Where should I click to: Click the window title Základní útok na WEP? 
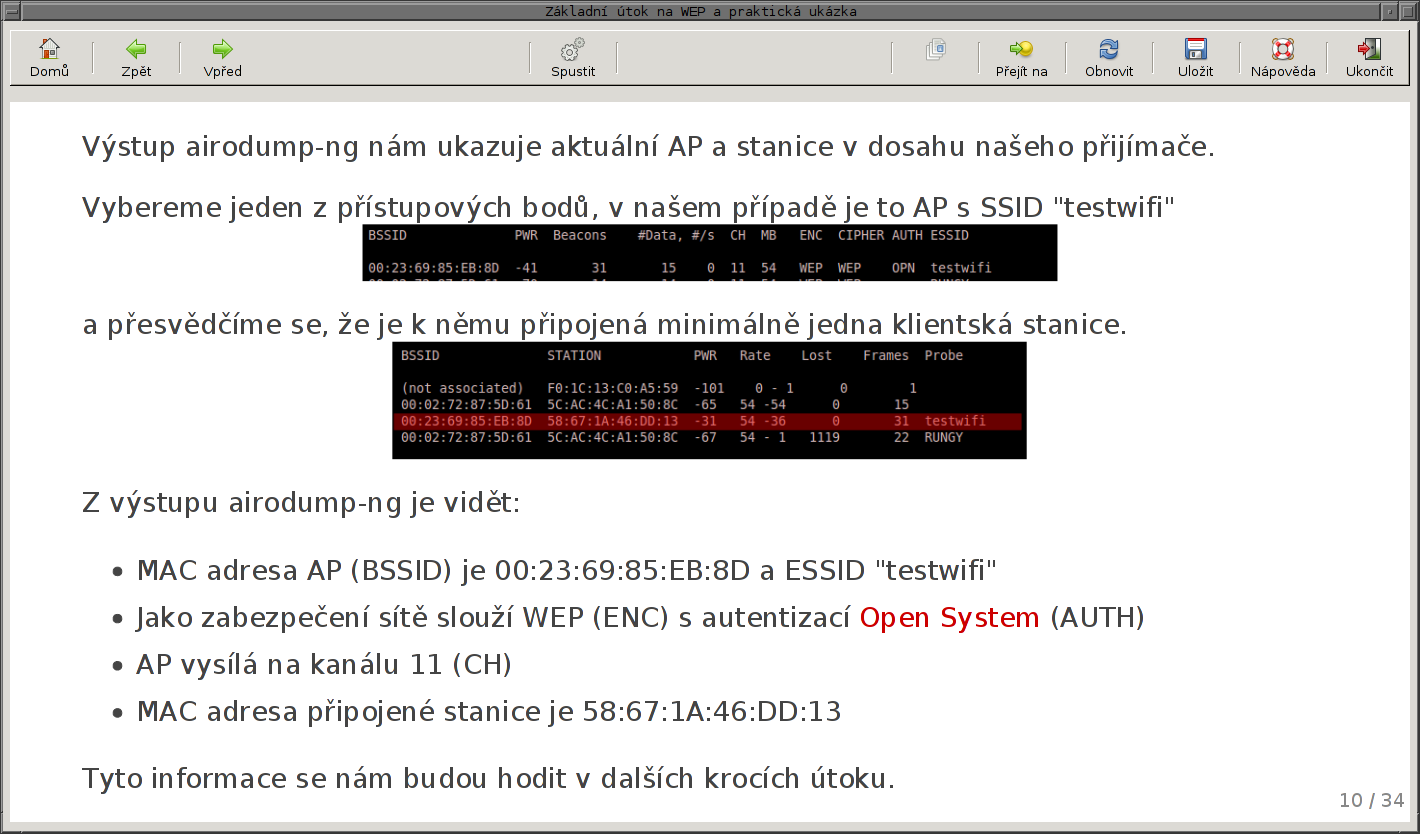pyautogui.click(x=700, y=11)
